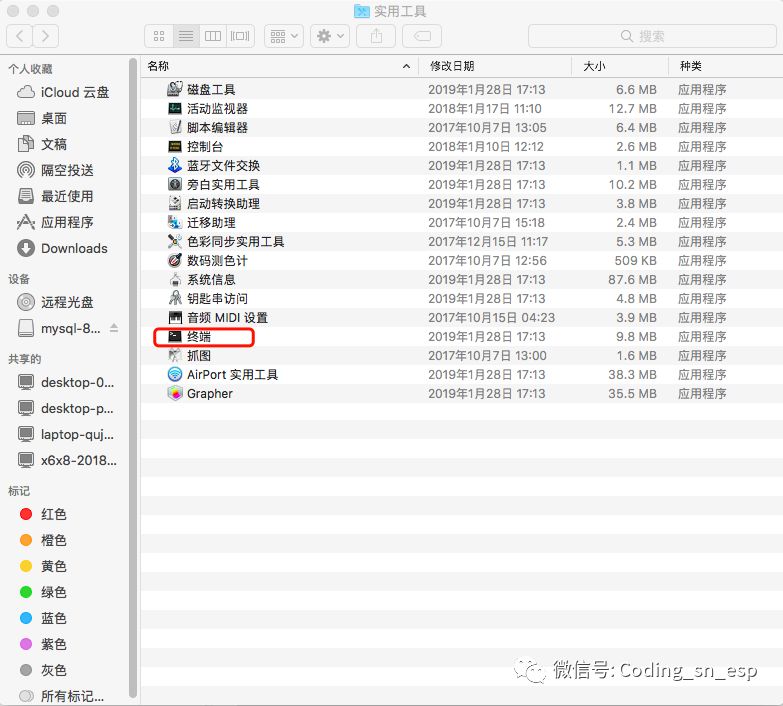Screen dimensions: 783x706
Task: Open 桌面 Desktop in sidebar
Action: click(x=42, y=118)
